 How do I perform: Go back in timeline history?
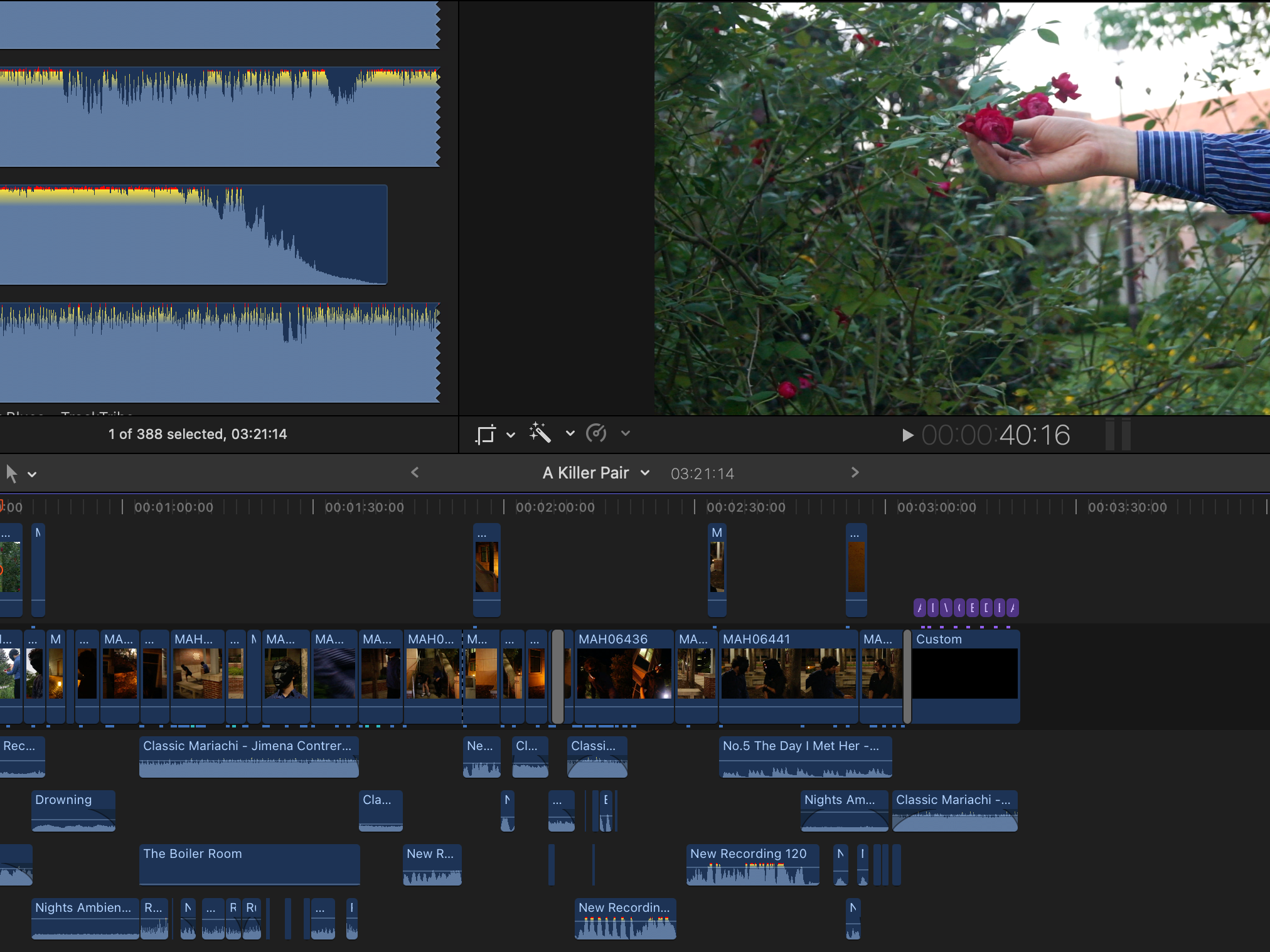415,473
